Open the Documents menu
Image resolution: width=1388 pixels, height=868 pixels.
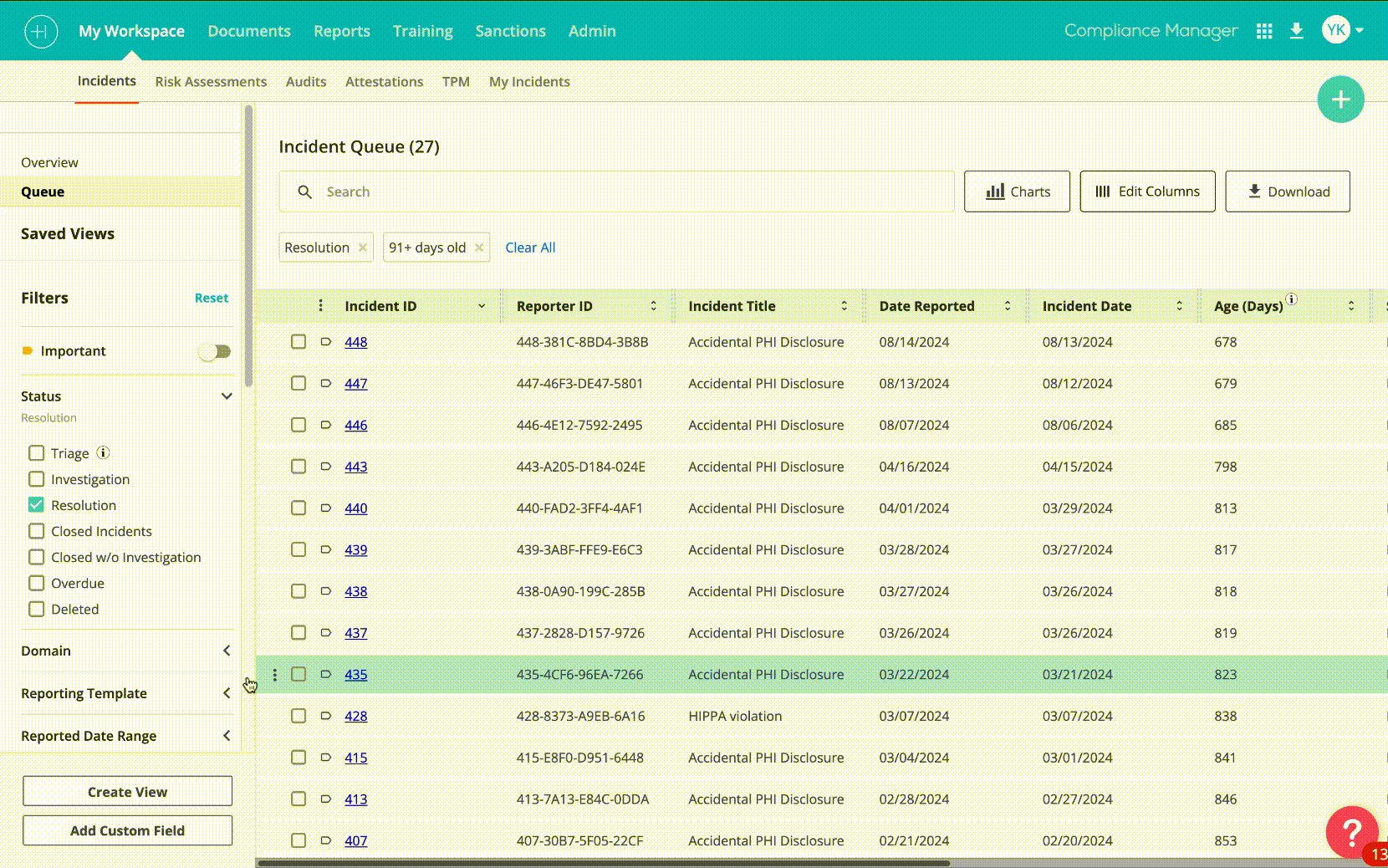[249, 31]
